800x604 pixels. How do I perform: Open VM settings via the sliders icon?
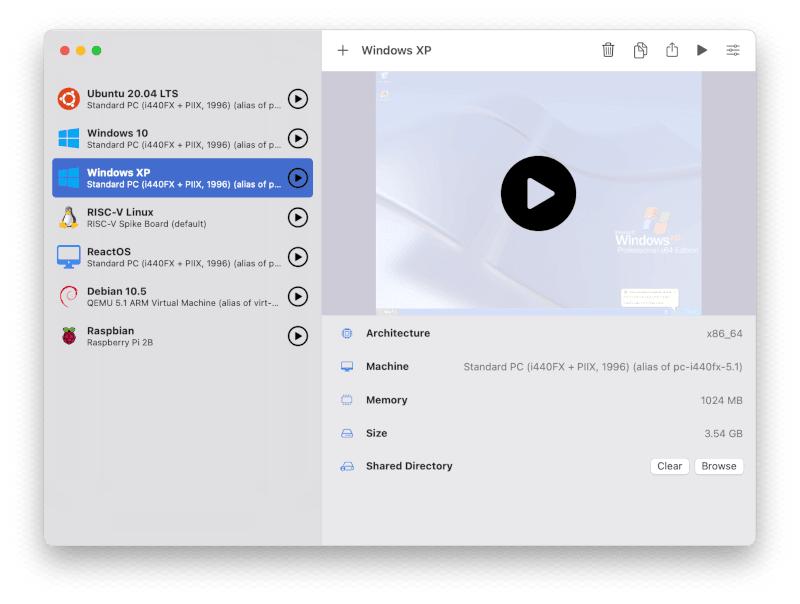[733, 50]
